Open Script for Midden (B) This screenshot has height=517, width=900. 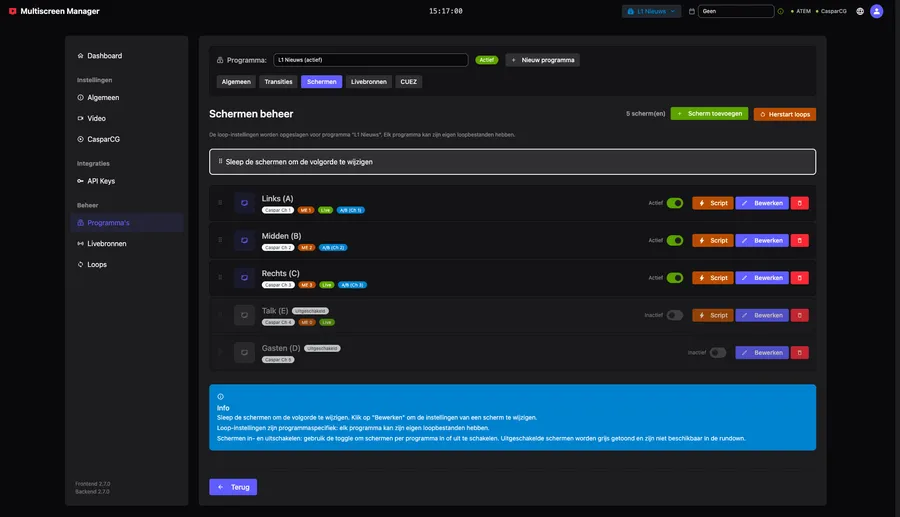tap(713, 240)
